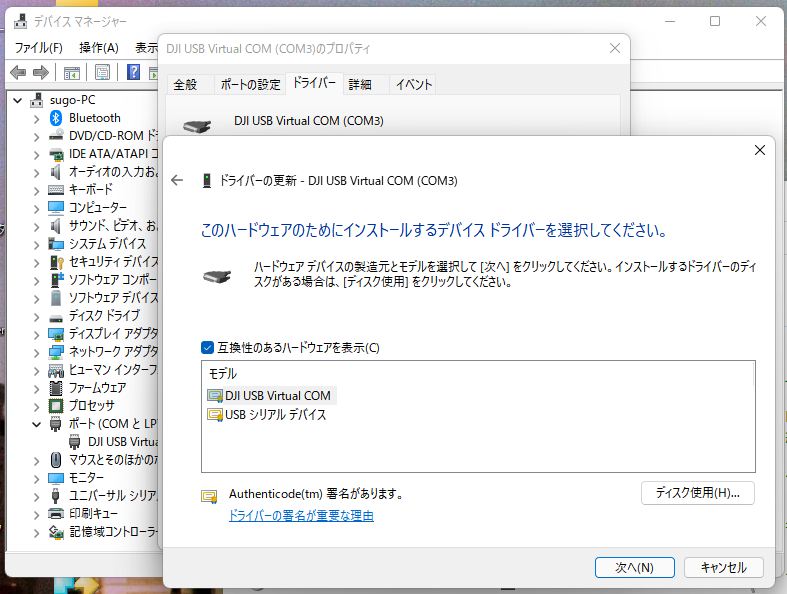Expand the 印刷キュー category

point(36,515)
